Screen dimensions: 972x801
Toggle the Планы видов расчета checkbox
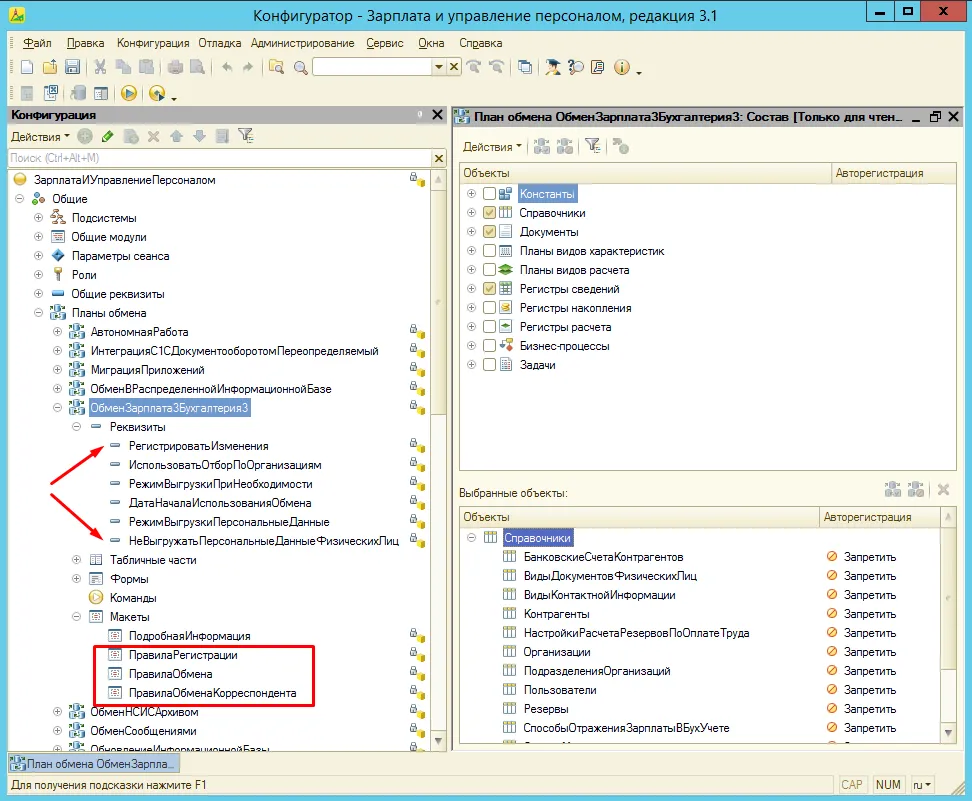pos(489,270)
